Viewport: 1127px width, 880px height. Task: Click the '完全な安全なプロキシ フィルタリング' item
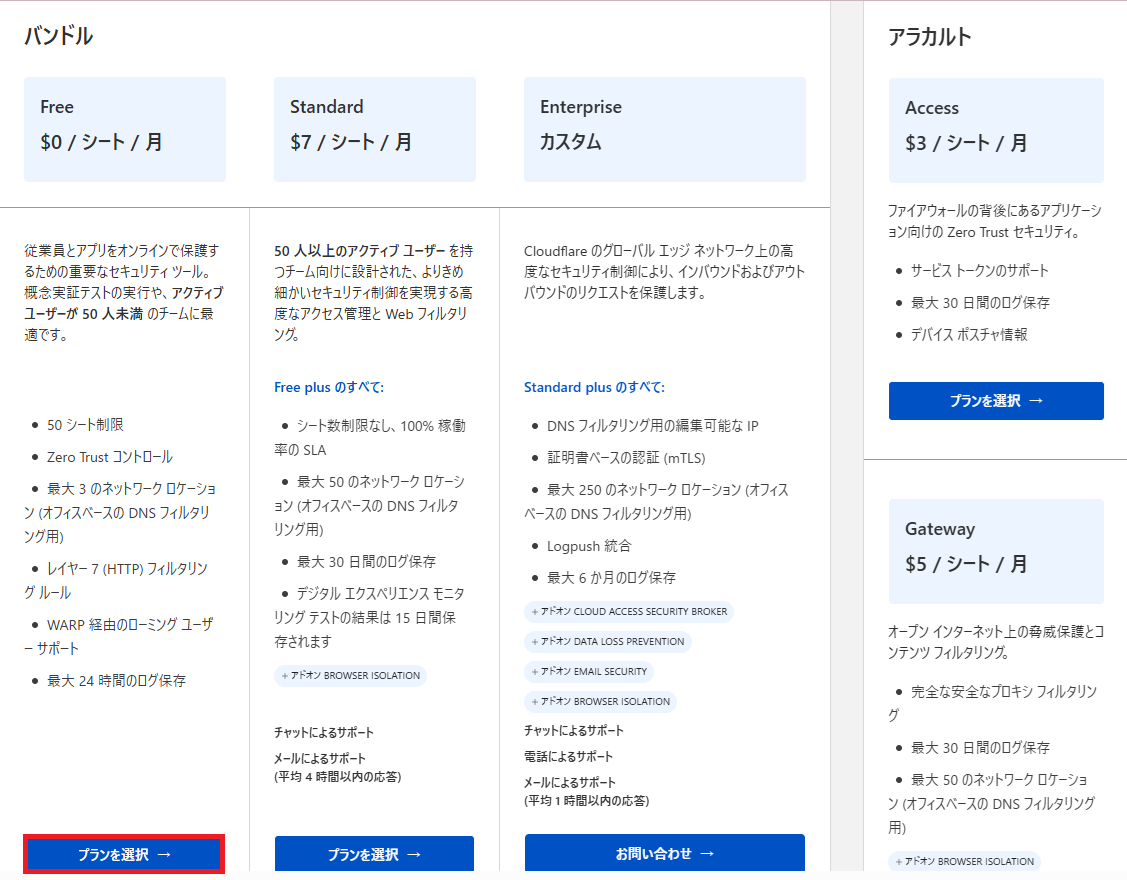coord(993,703)
